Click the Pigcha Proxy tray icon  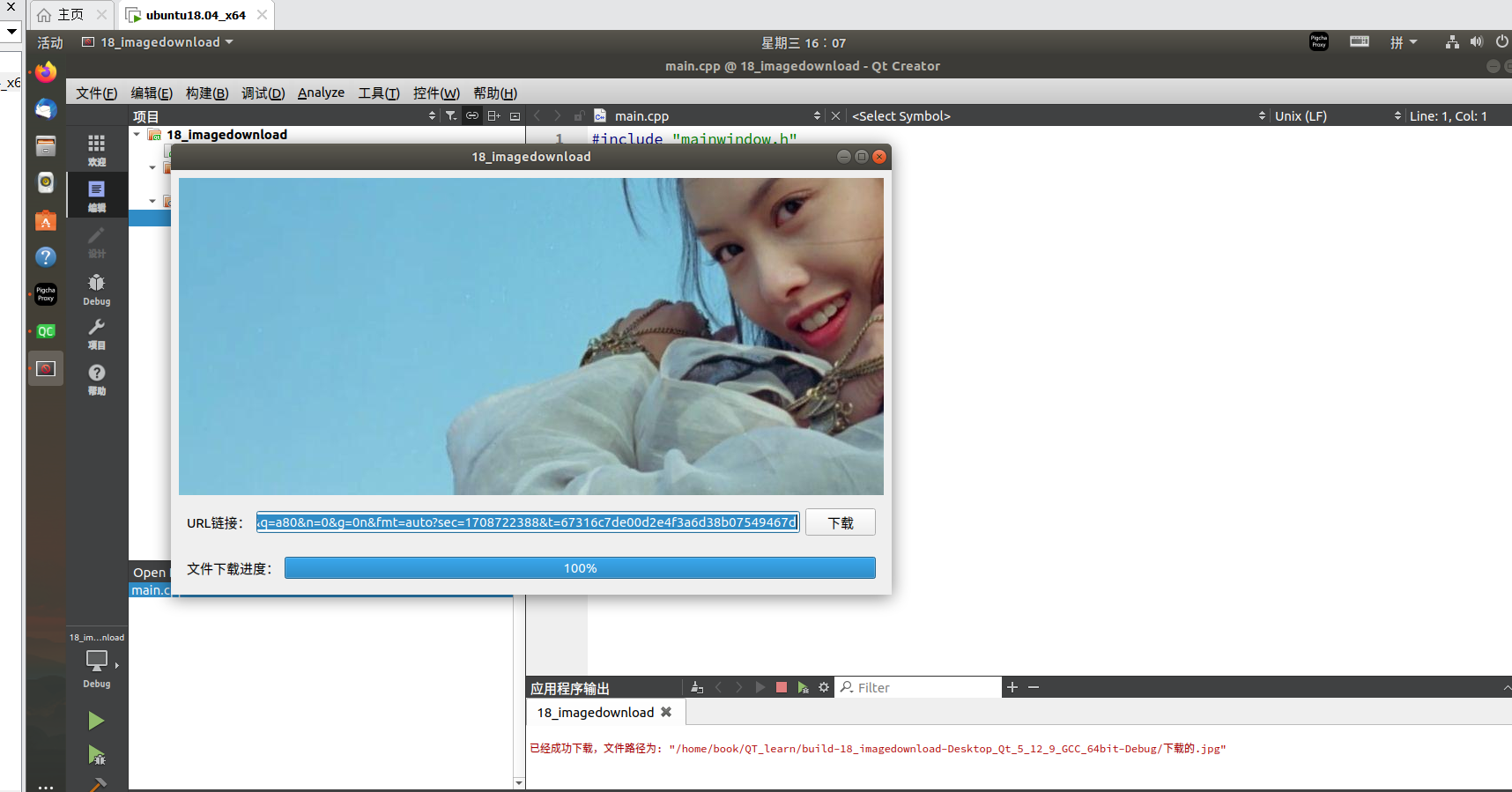(x=1319, y=41)
